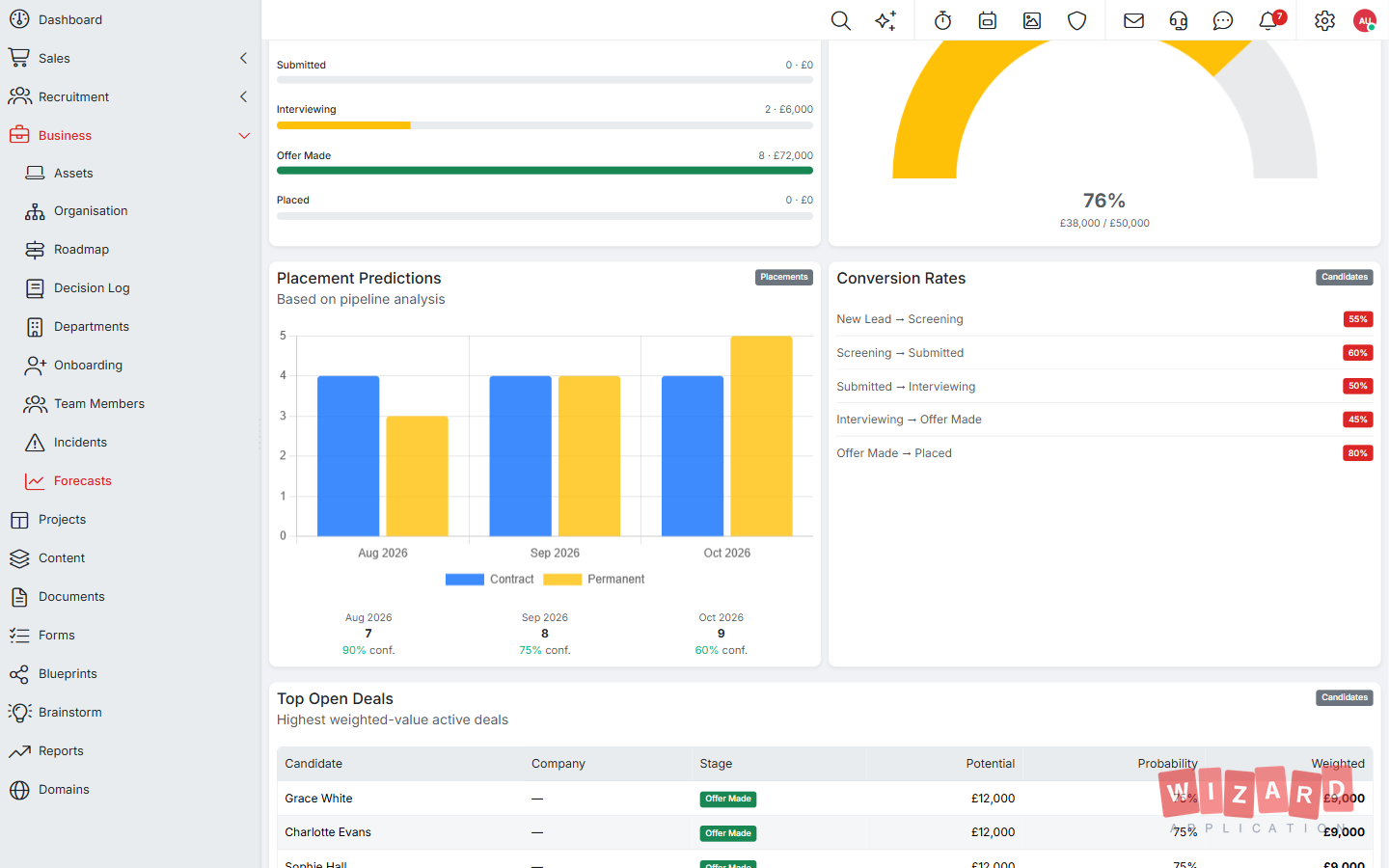Open Reports in sidebar

click(x=61, y=751)
